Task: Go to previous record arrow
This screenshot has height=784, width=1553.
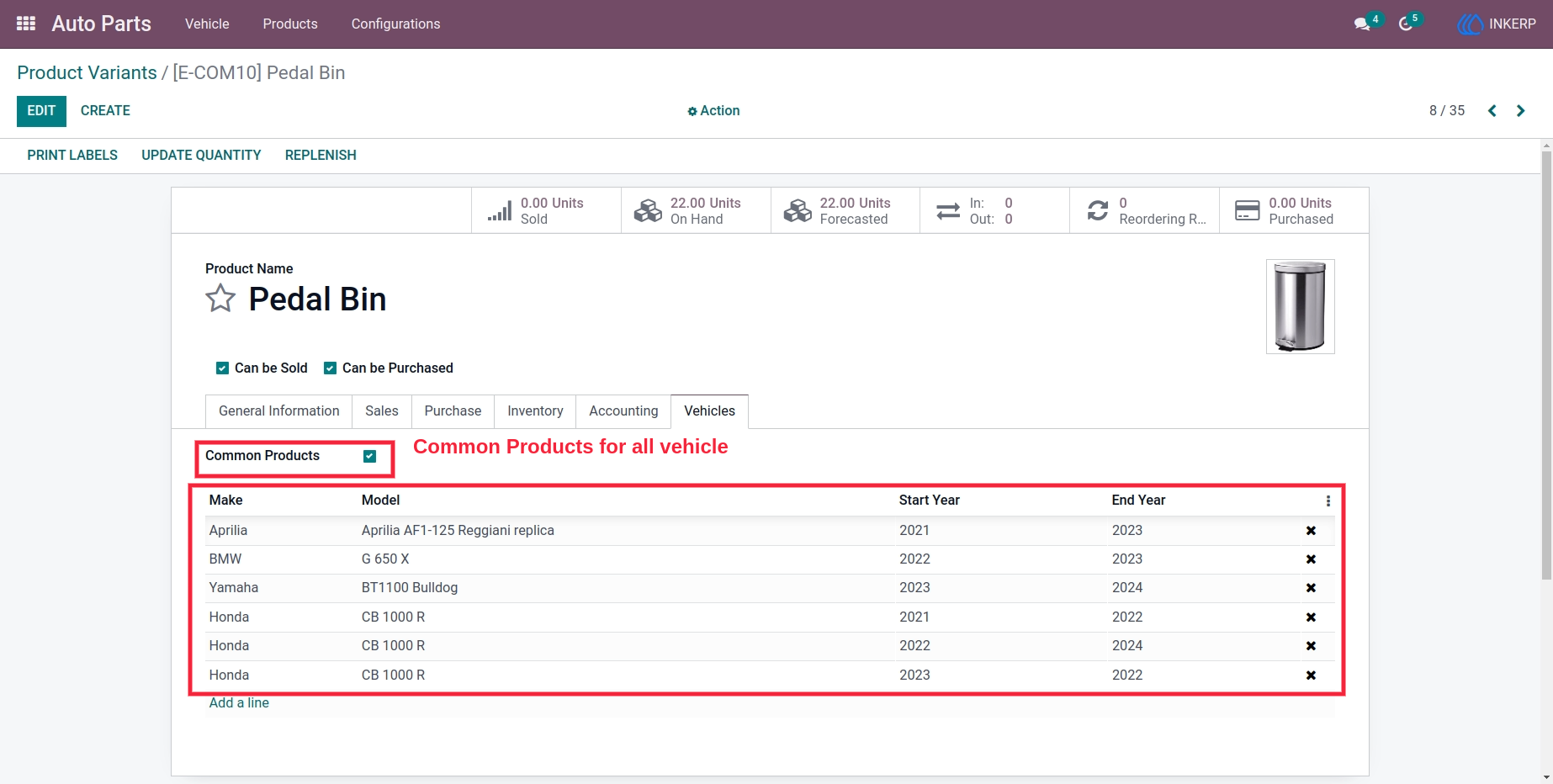Action: 1492,111
